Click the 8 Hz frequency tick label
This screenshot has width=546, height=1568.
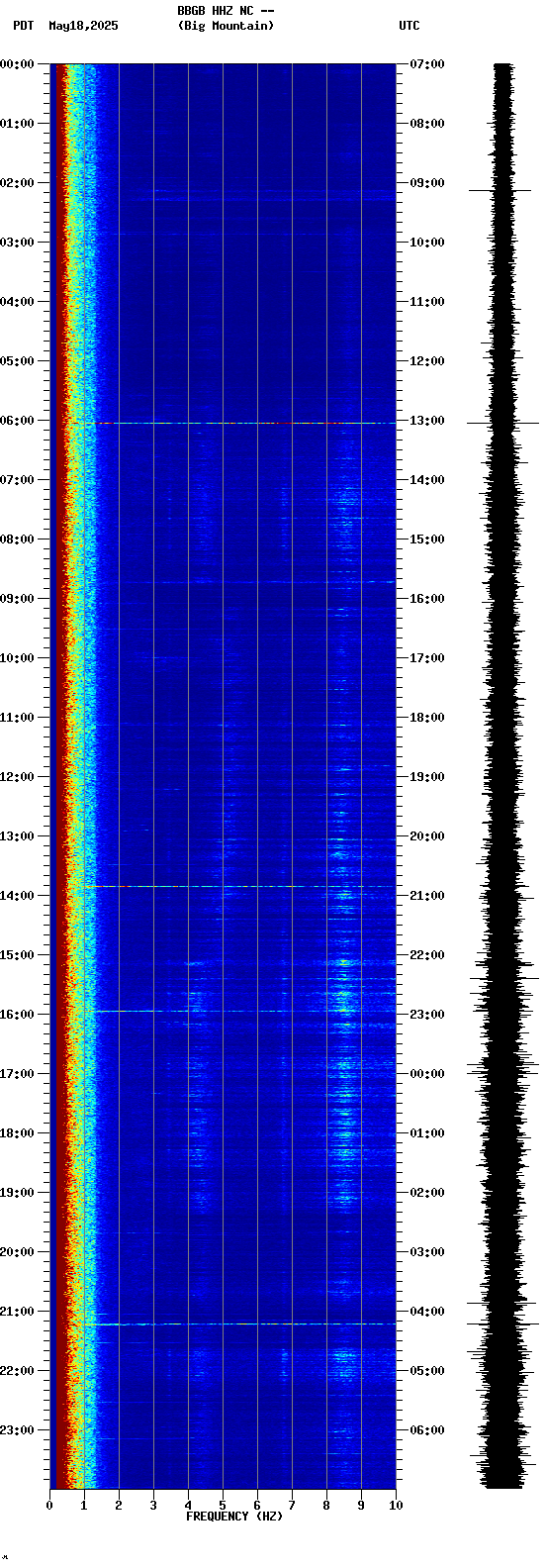tap(326, 1506)
